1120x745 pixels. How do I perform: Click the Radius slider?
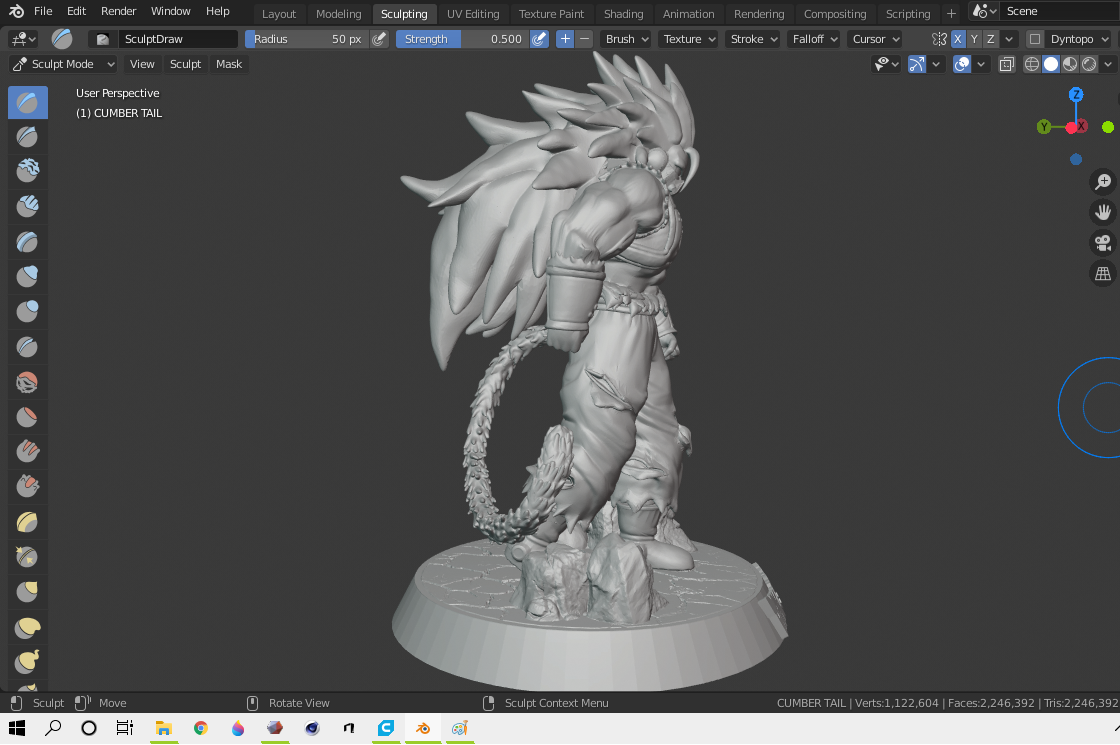(x=306, y=39)
